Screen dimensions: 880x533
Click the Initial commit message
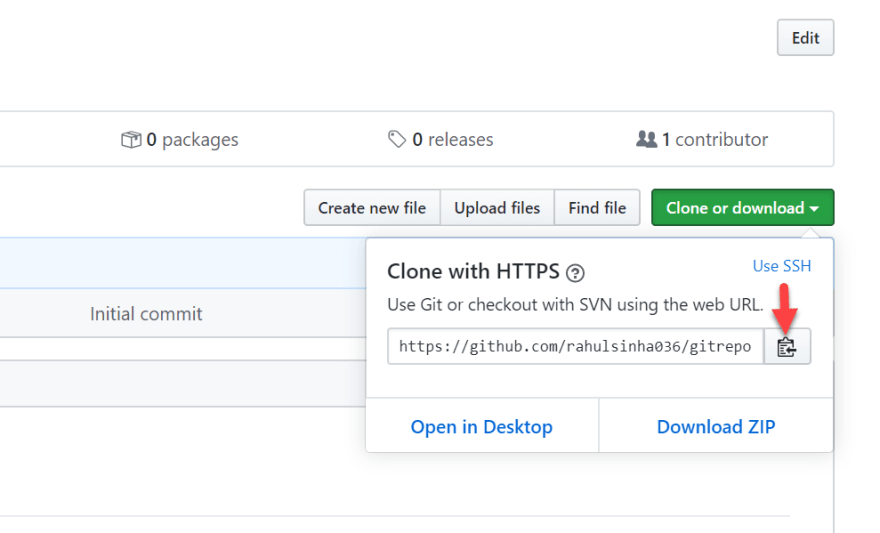click(146, 314)
